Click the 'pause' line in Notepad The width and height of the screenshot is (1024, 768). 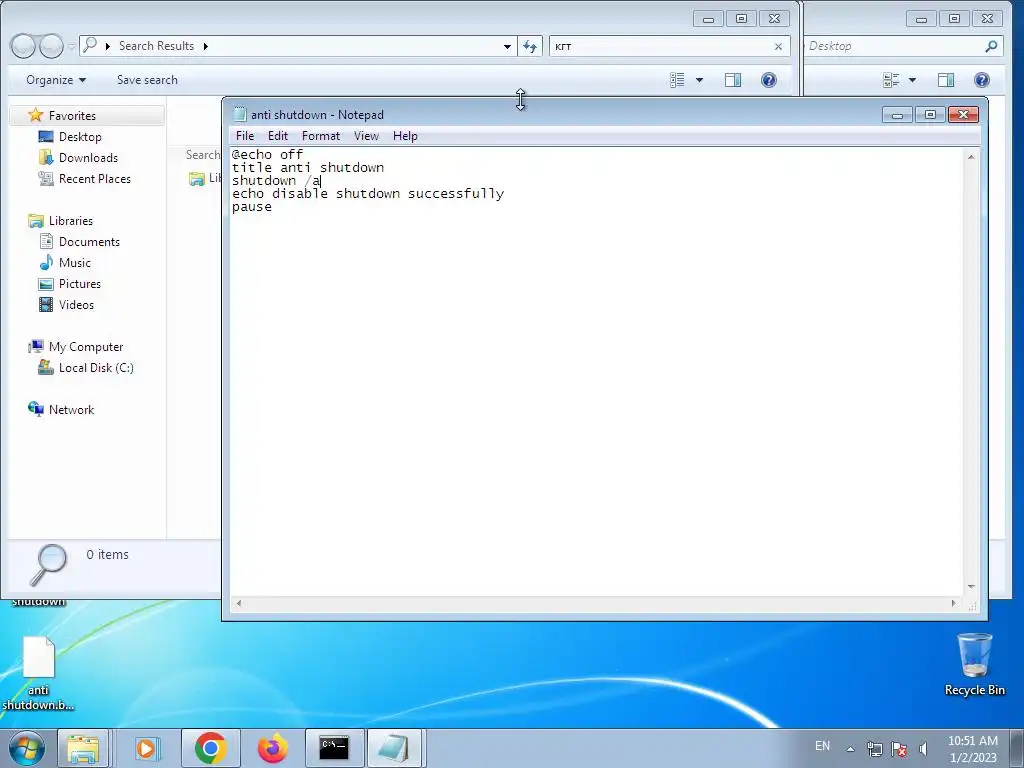click(251, 206)
